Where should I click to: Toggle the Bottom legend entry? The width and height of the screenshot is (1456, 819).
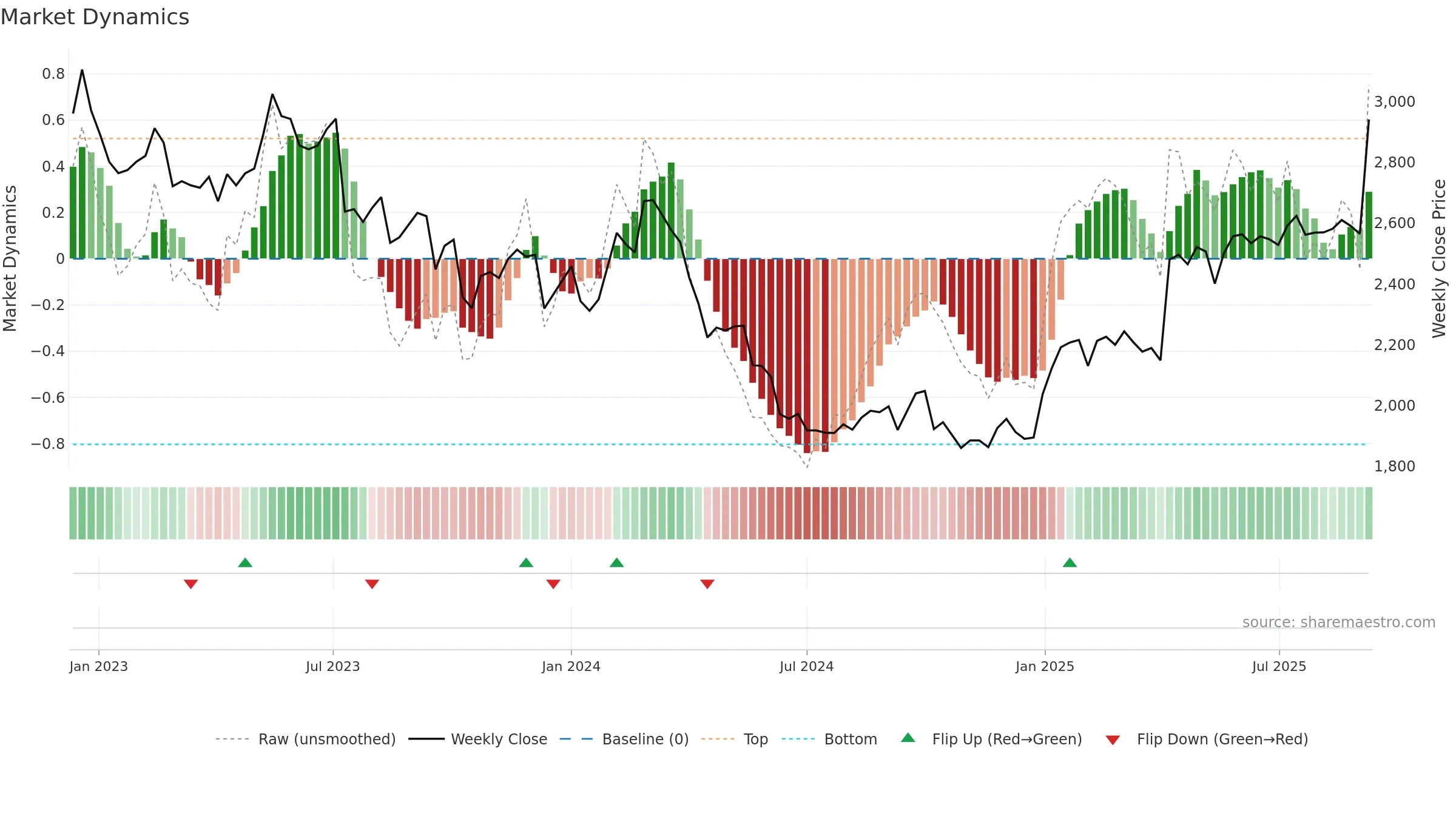pos(829,739)
